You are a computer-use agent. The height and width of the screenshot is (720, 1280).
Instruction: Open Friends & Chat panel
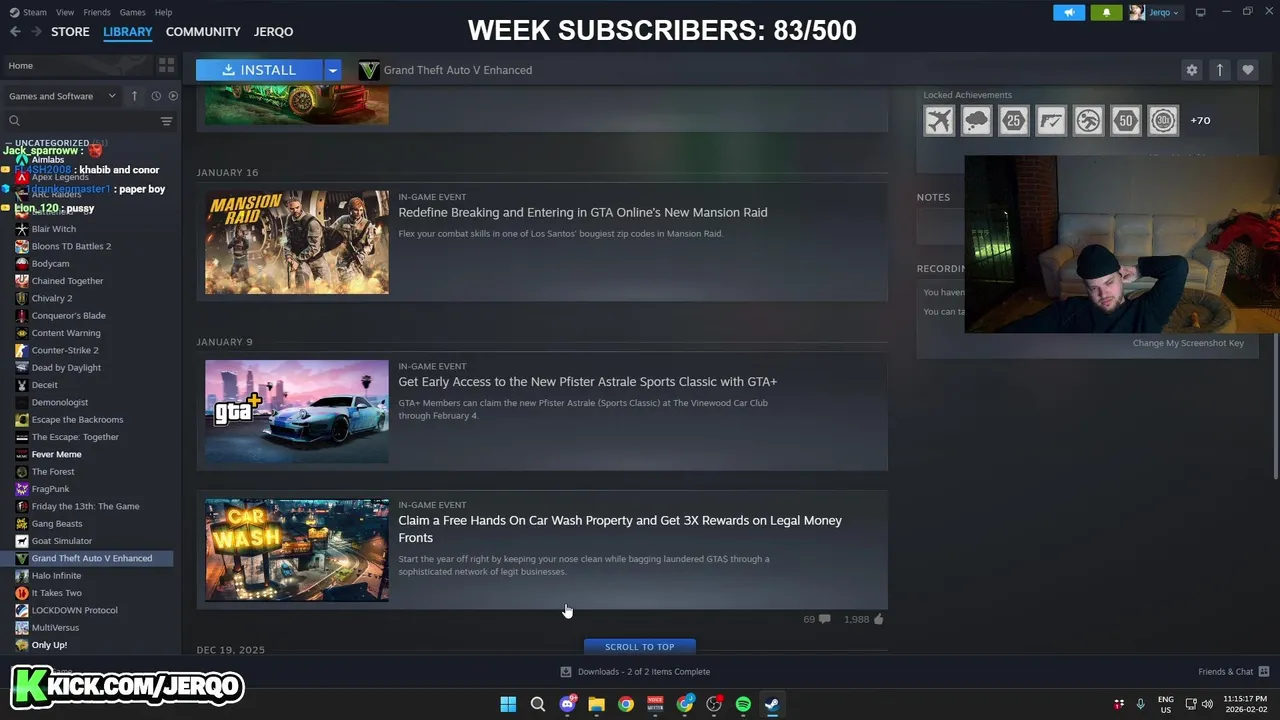pyautogui.click(x=1233, y=671)
